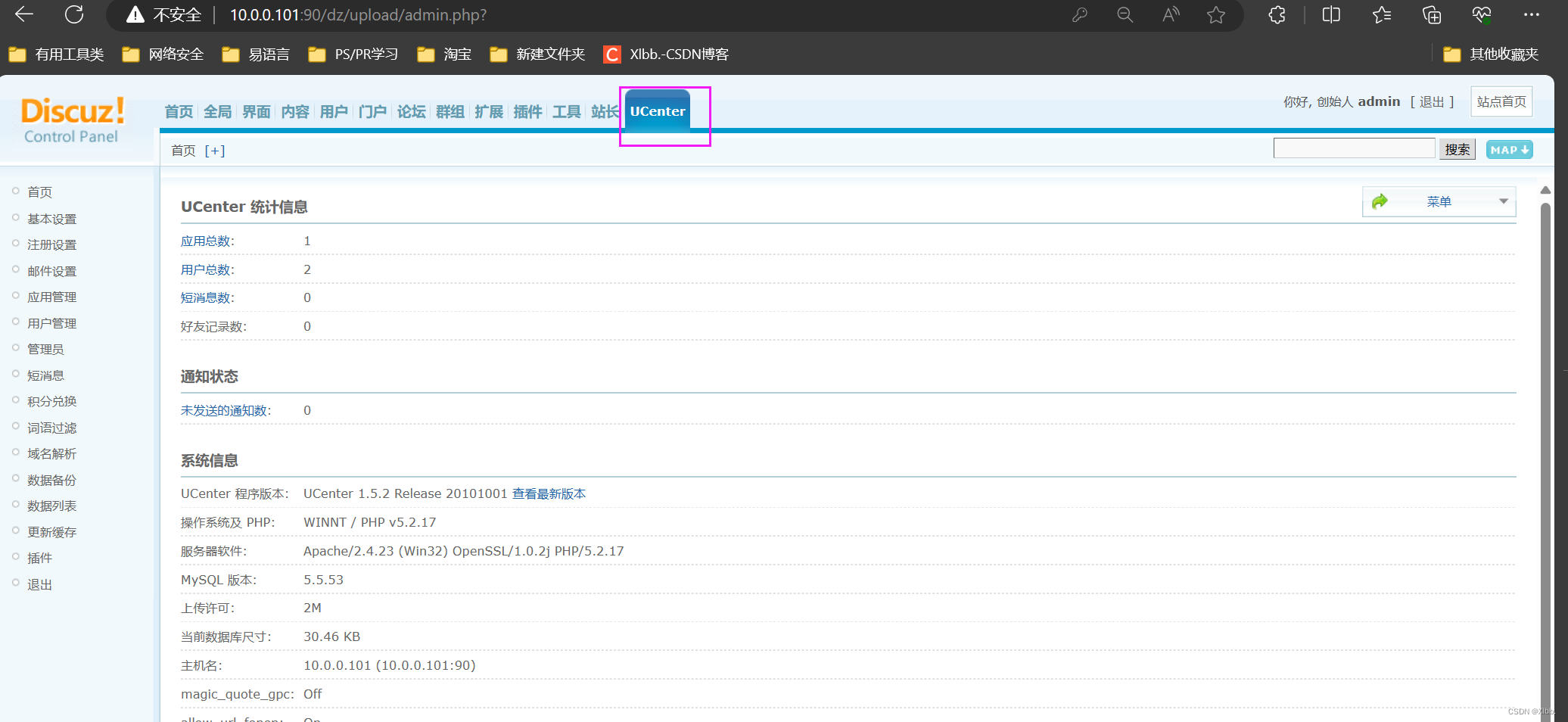
Task: Click the zoom magnifier icon in address bar
Action: [x=1125, y=15]
